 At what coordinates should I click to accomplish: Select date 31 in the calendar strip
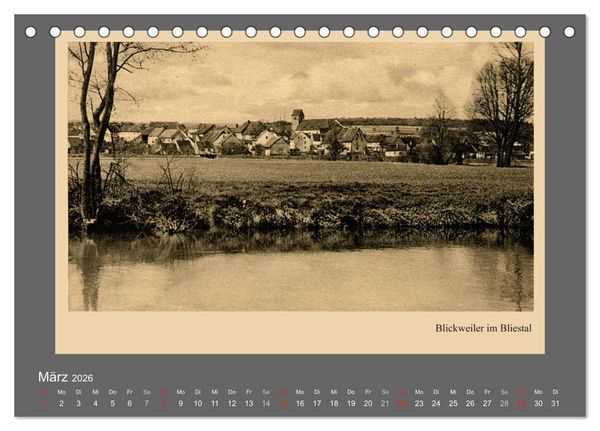[555, 403]
